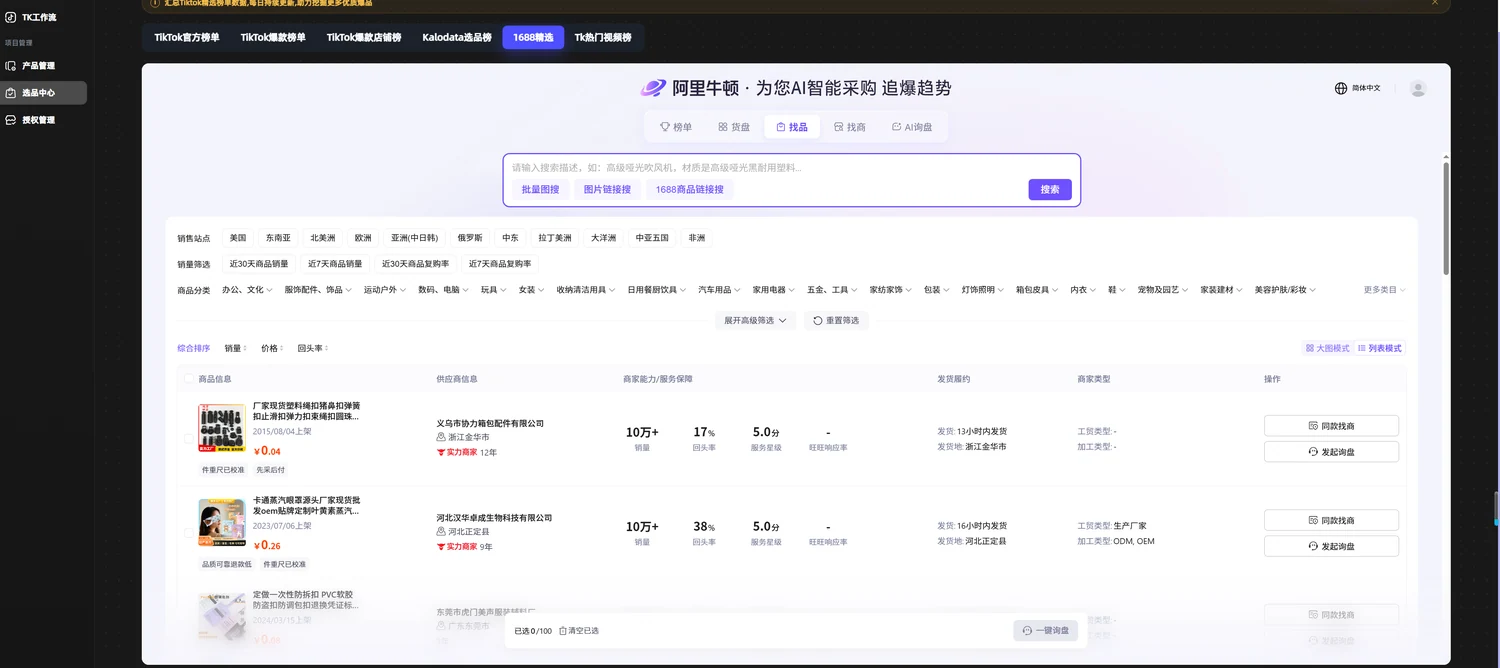Sort by 价格
The image size is (1500, 668).
(x=272, y=349)
